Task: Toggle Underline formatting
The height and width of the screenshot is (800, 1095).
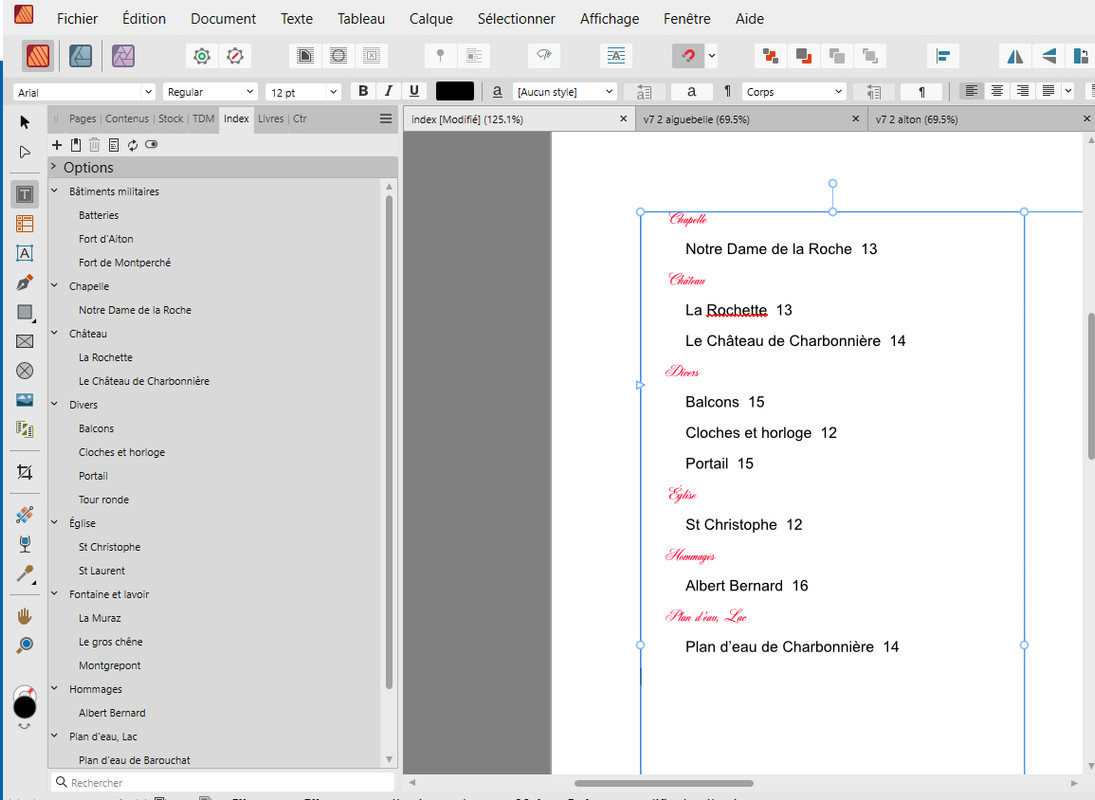Action: [414, 91]
